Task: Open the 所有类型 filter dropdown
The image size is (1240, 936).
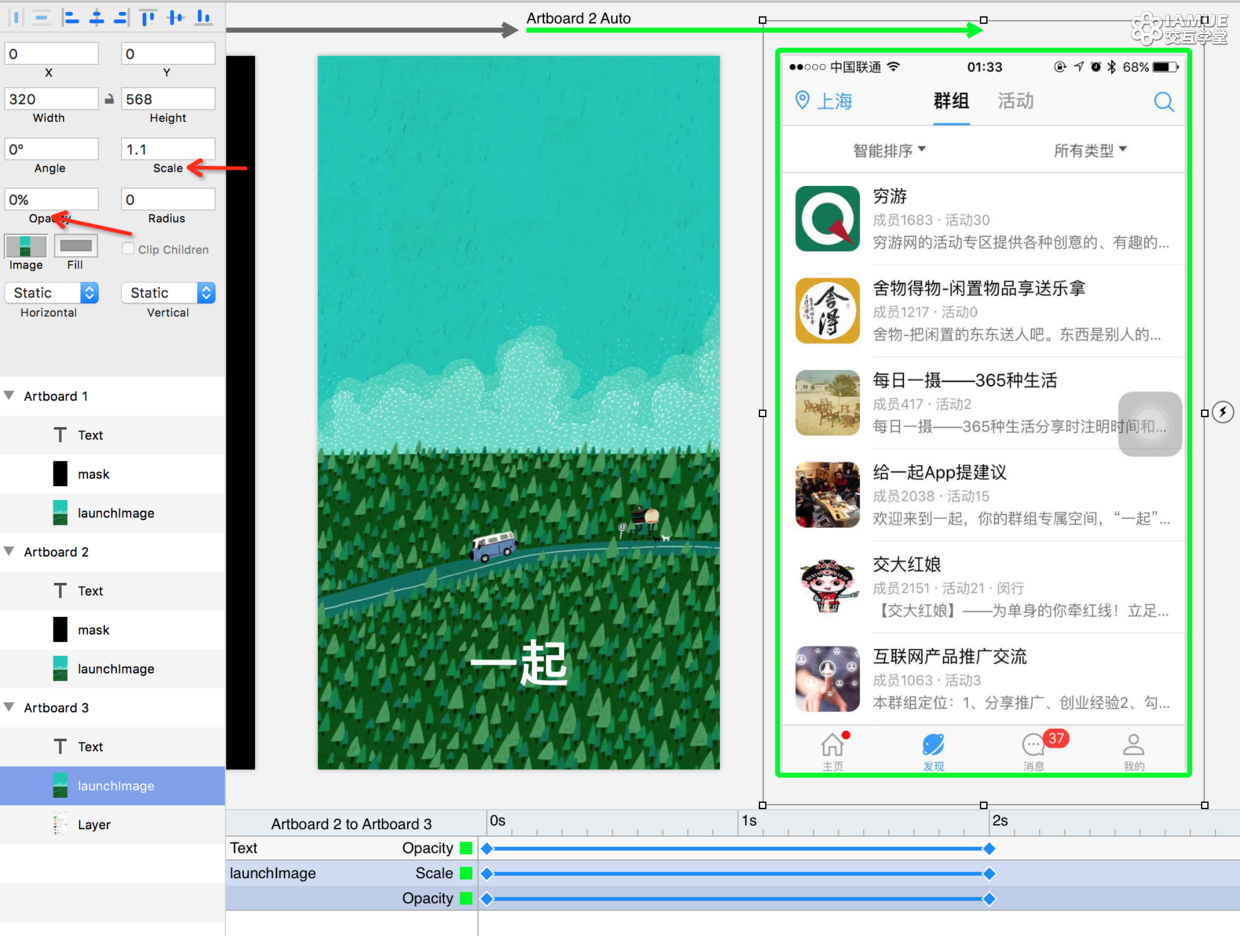Action: pos(1090,150)
